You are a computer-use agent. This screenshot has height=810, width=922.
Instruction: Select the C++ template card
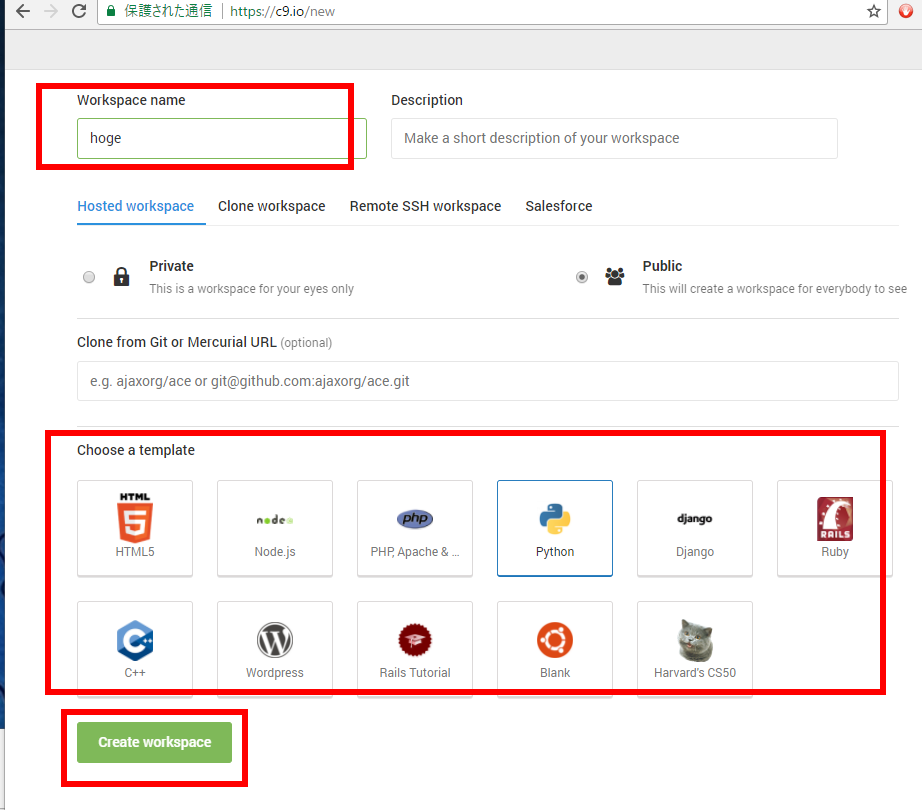[x=135, y=649]
